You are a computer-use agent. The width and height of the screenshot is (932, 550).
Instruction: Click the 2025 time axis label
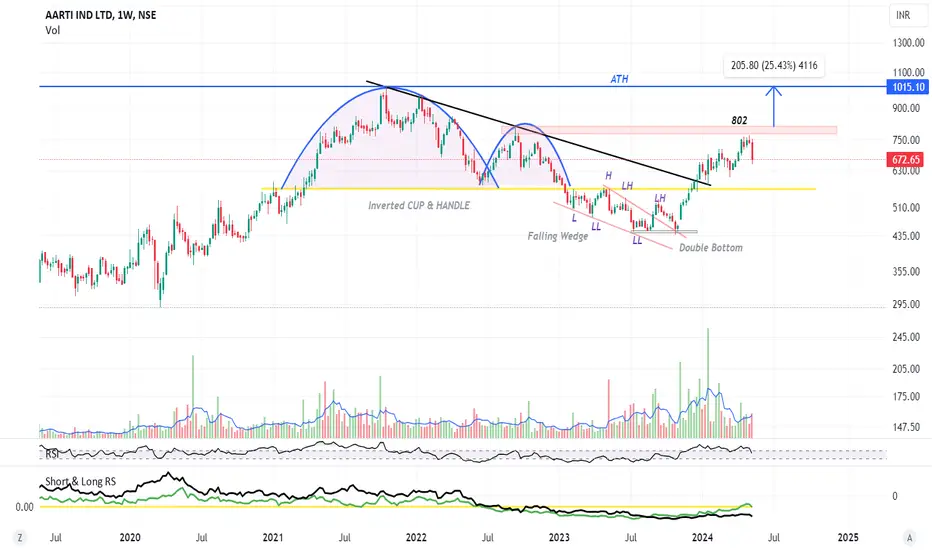848,538
